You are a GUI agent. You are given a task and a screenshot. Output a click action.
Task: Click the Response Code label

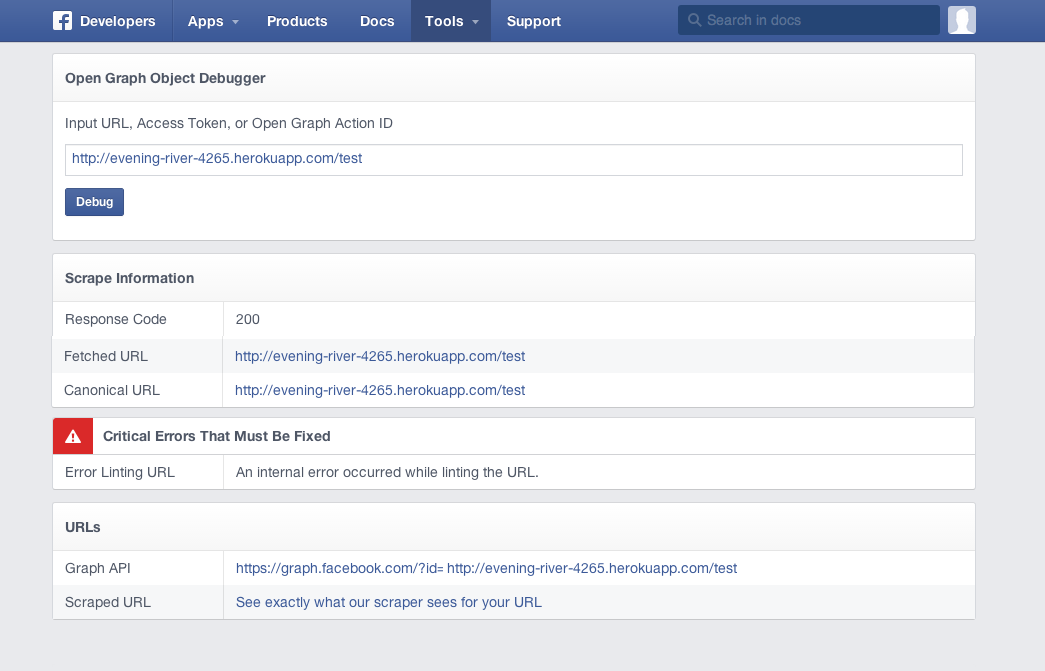click(115, 319)
